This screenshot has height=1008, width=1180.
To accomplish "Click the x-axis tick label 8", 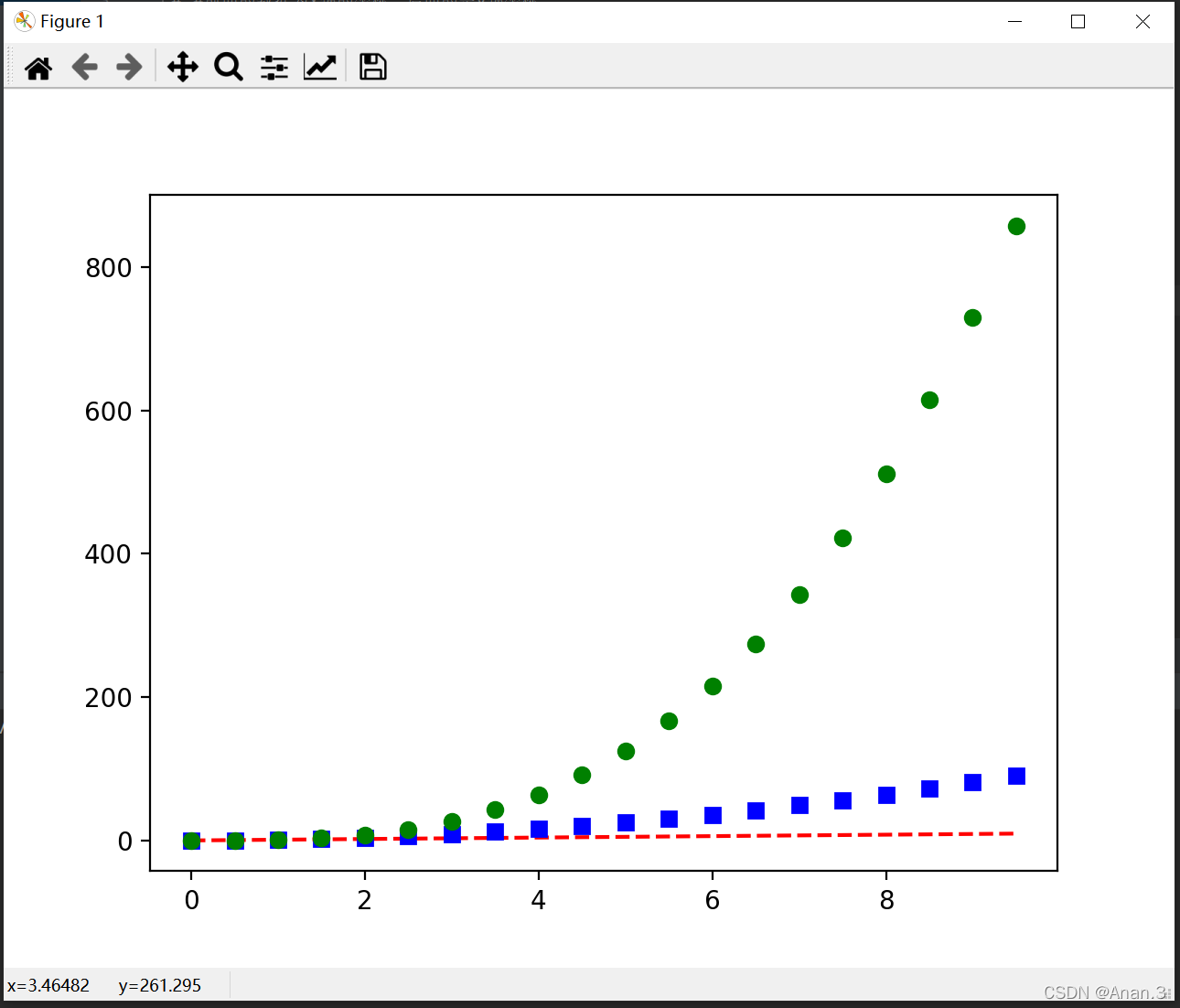I will (x=886, y=901).
